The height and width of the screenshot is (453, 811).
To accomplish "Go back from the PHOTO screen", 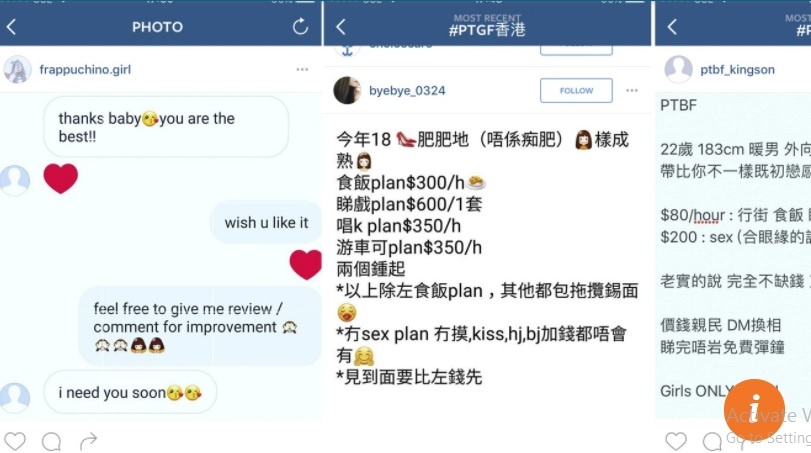I will pos(11,27).
